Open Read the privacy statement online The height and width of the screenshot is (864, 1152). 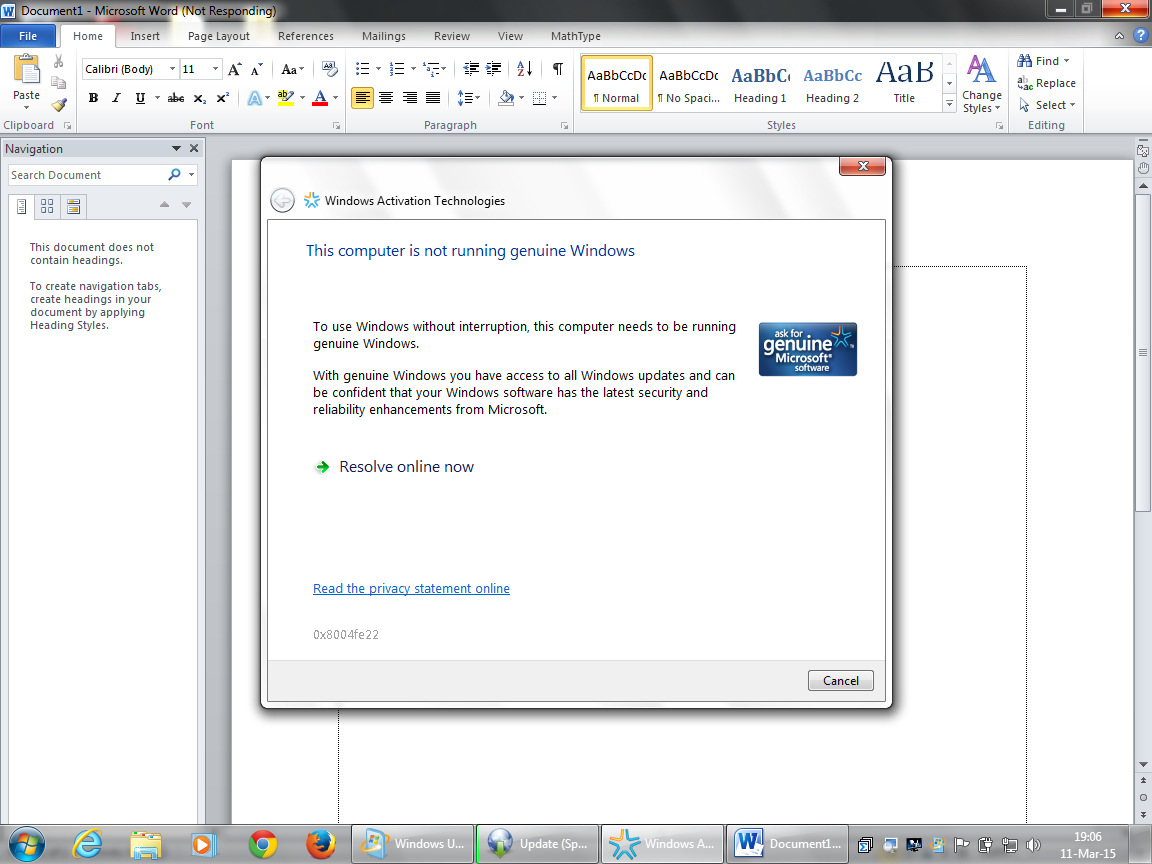point(411,588)
